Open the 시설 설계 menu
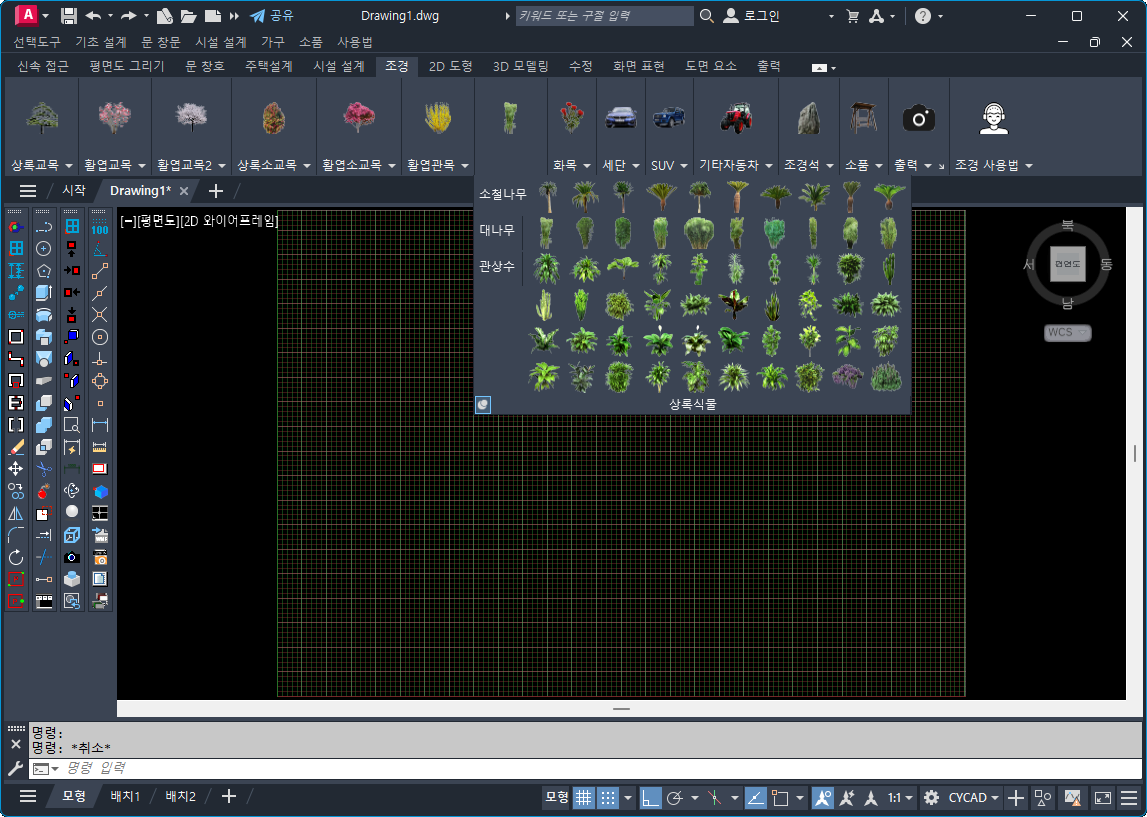 click(x=220, y=42)
